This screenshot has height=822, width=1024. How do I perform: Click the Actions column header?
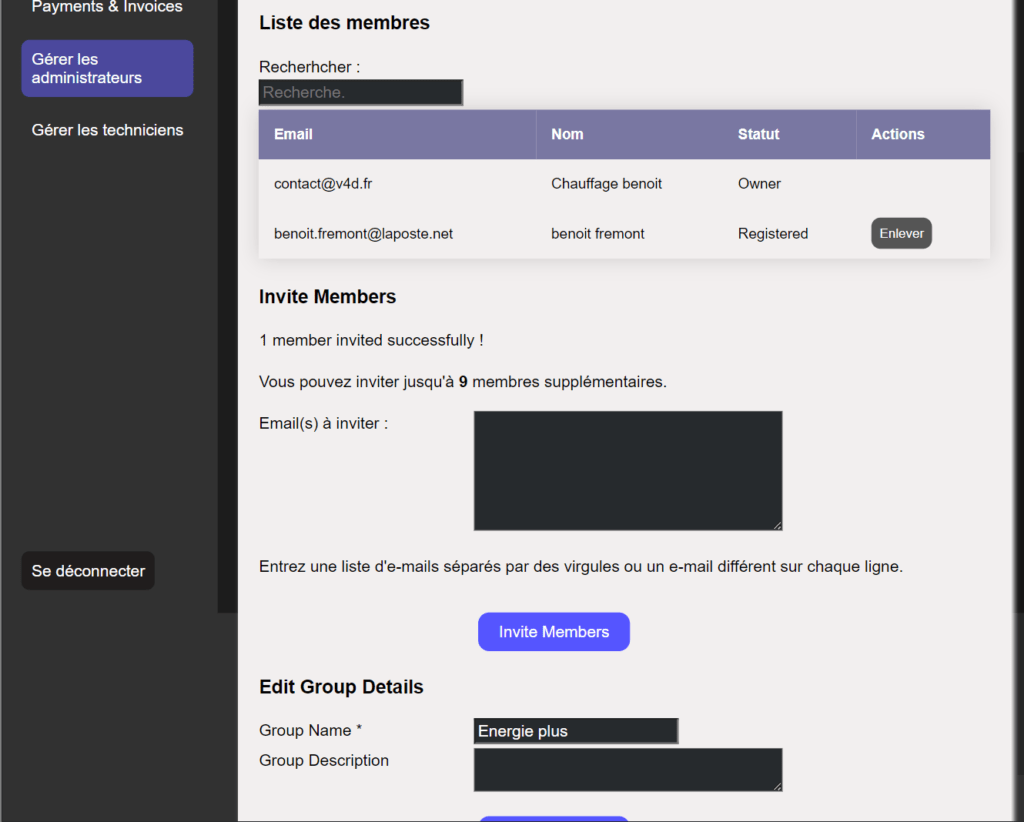click(897, 134)
